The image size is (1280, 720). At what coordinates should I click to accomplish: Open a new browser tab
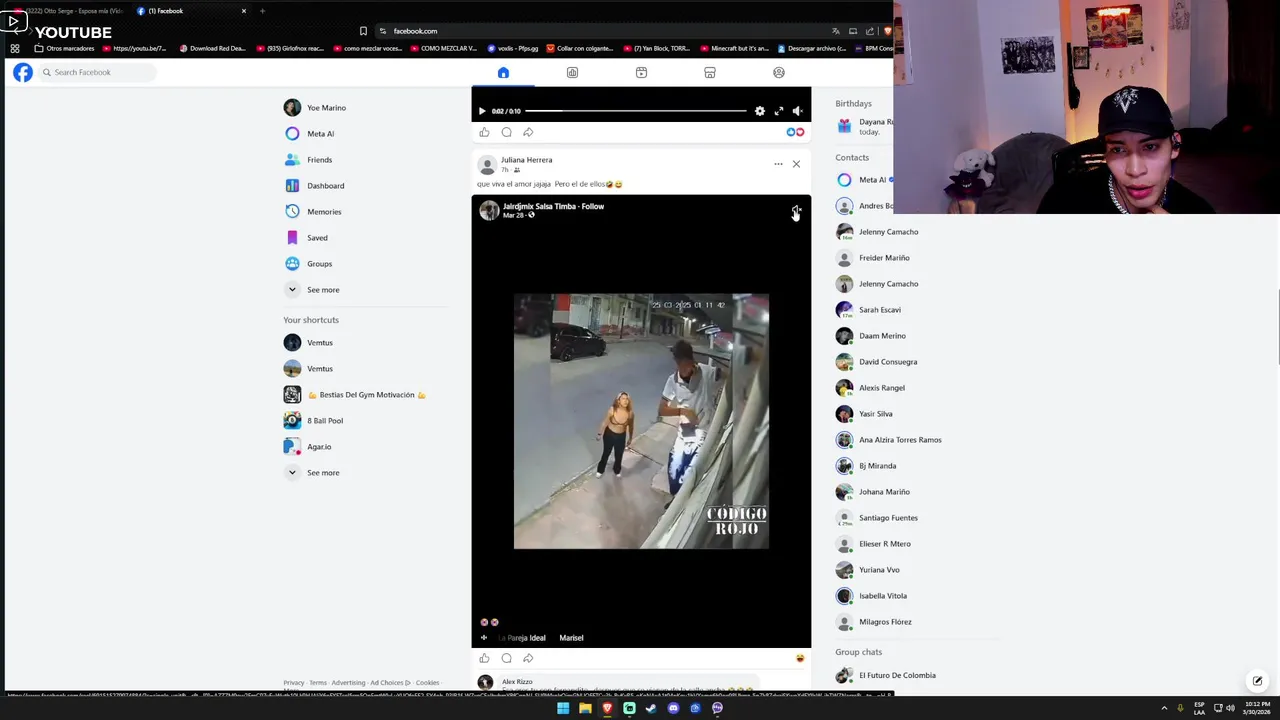(262, 11)
